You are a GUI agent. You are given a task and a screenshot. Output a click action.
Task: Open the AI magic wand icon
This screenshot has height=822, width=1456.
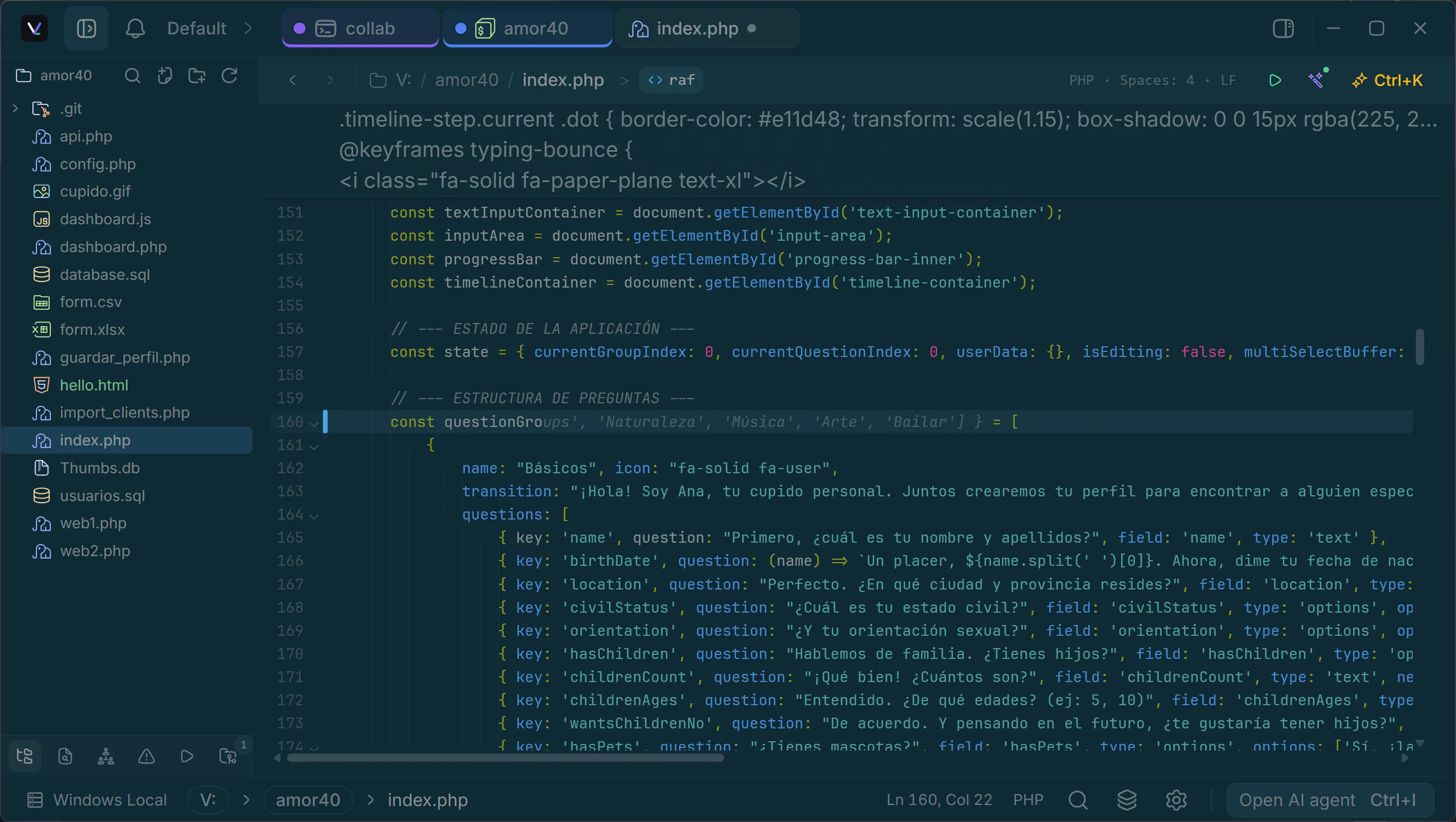[x=1317, y=79]
